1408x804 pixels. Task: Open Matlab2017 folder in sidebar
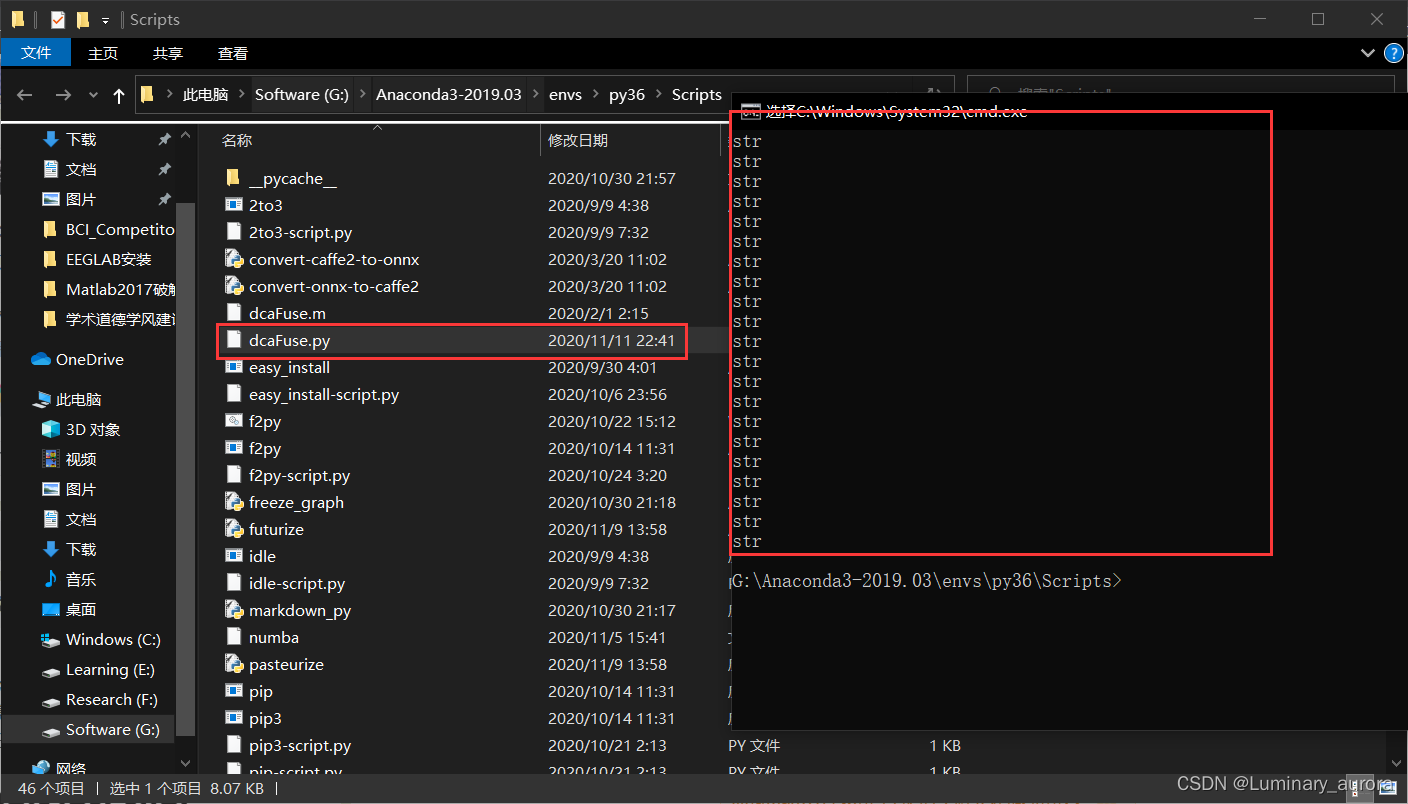pyautogui.click(x=120, y=290)
